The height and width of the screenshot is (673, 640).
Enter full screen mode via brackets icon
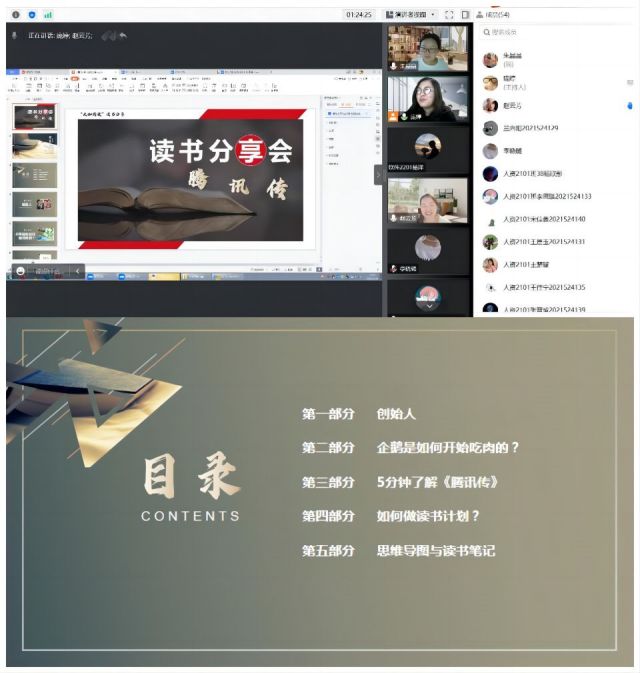[x=449, y=15]
